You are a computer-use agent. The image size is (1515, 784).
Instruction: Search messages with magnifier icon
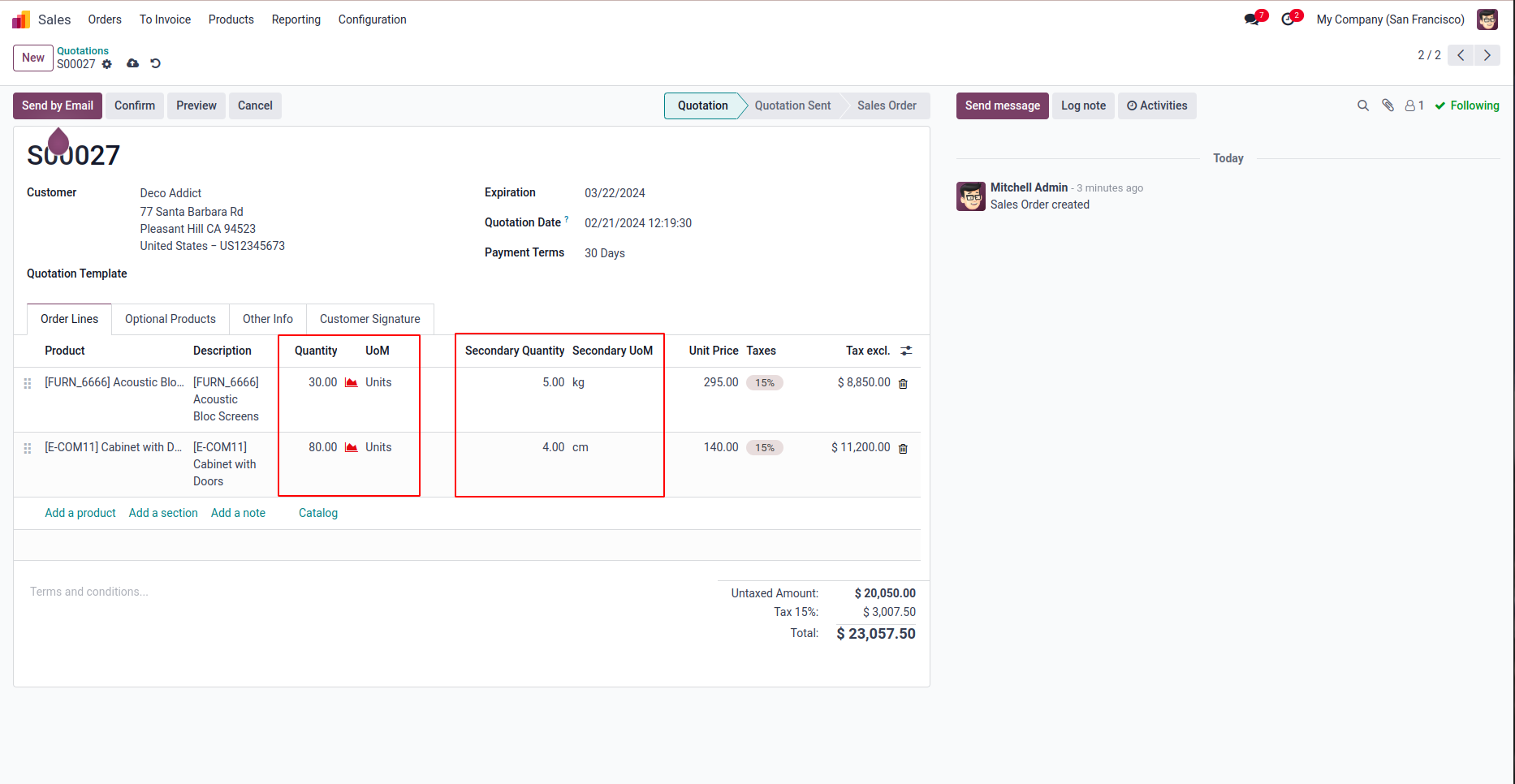tap(1363, 106)
